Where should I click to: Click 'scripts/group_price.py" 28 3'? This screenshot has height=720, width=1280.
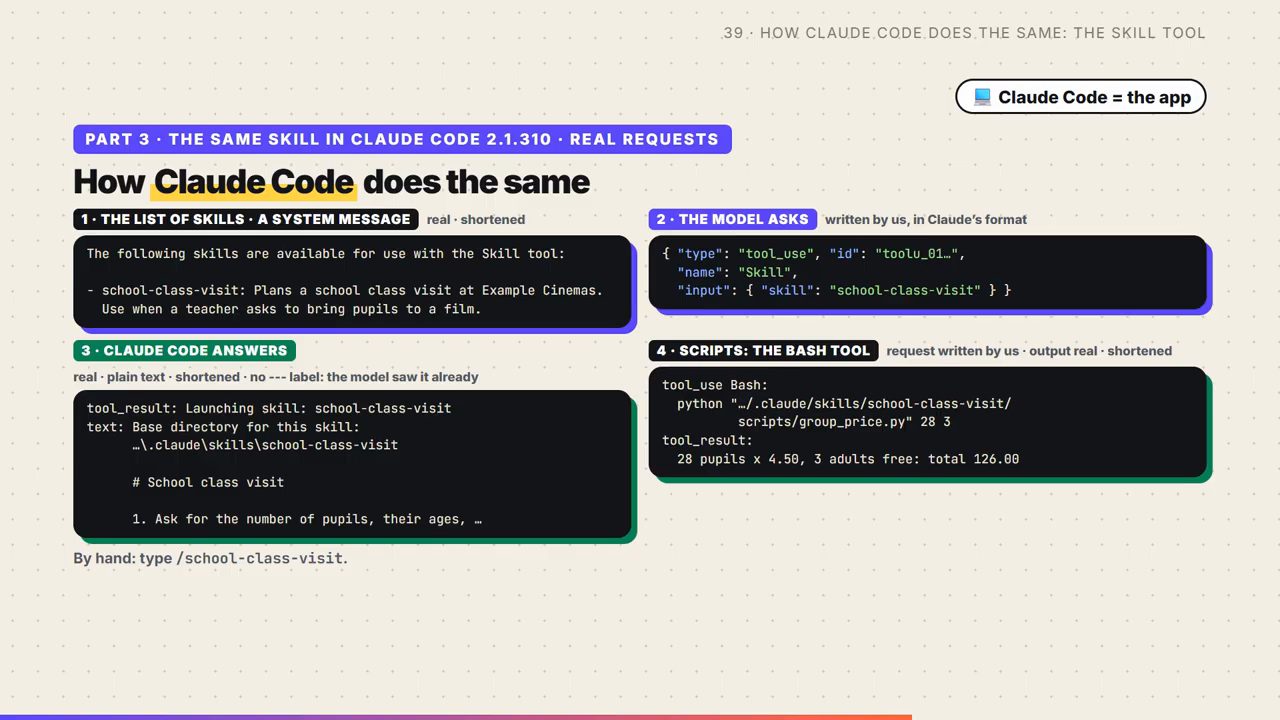point(844,422)
